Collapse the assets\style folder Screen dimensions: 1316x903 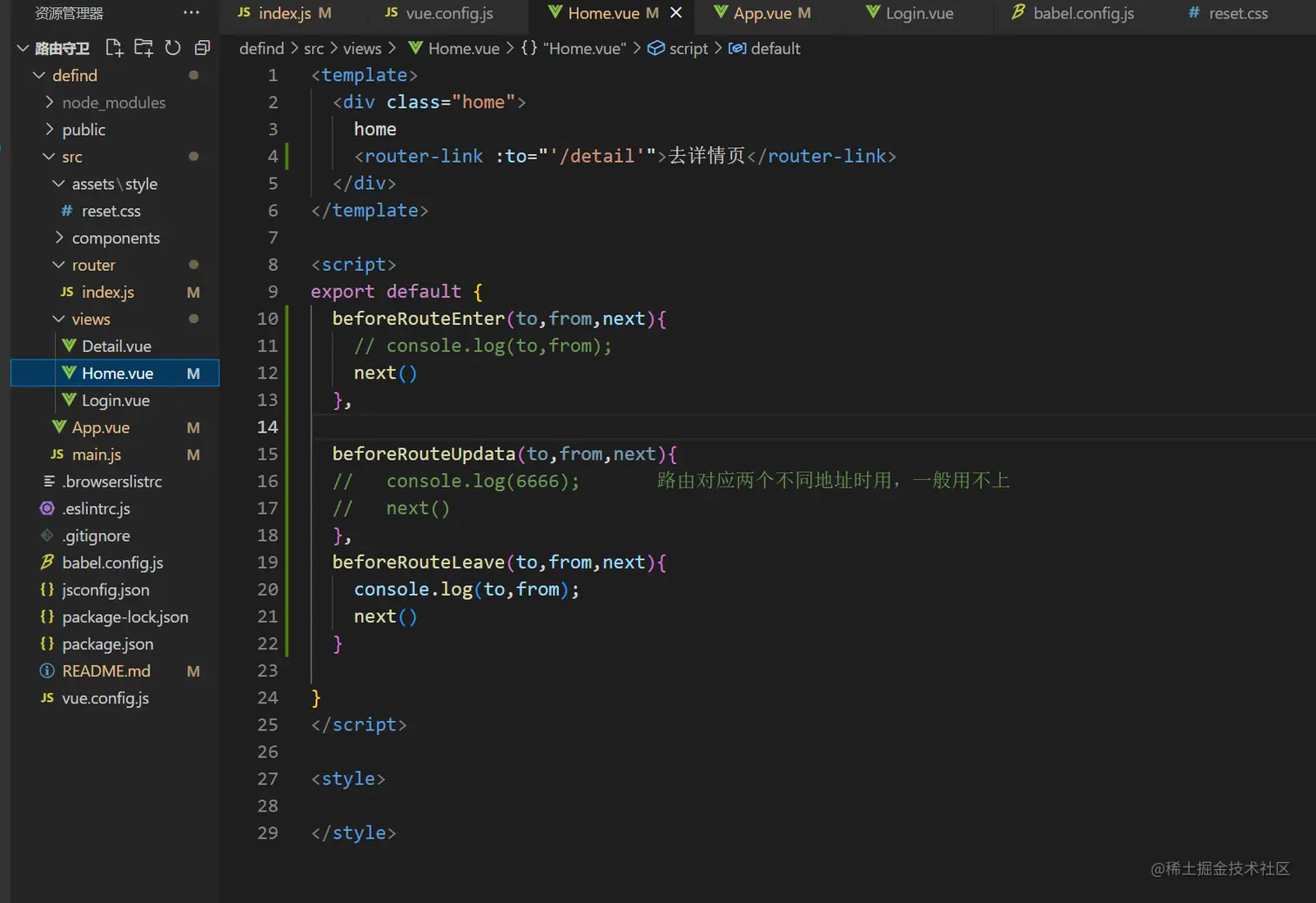pyautogui.click(x=59, y=184)
